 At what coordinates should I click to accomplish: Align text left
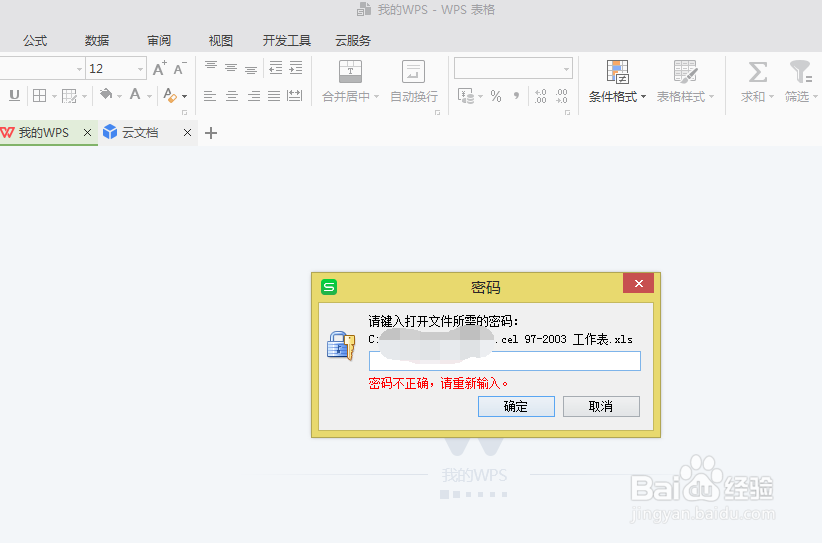210,96
